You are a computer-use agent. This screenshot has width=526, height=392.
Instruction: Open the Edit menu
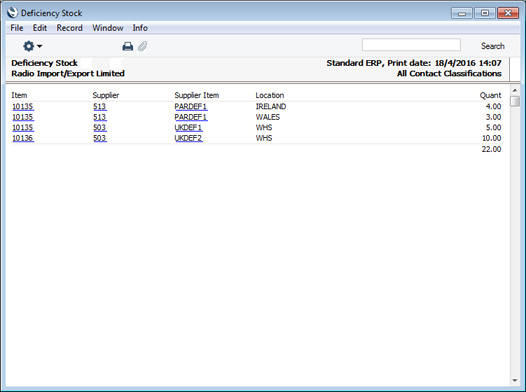[40, 28]
